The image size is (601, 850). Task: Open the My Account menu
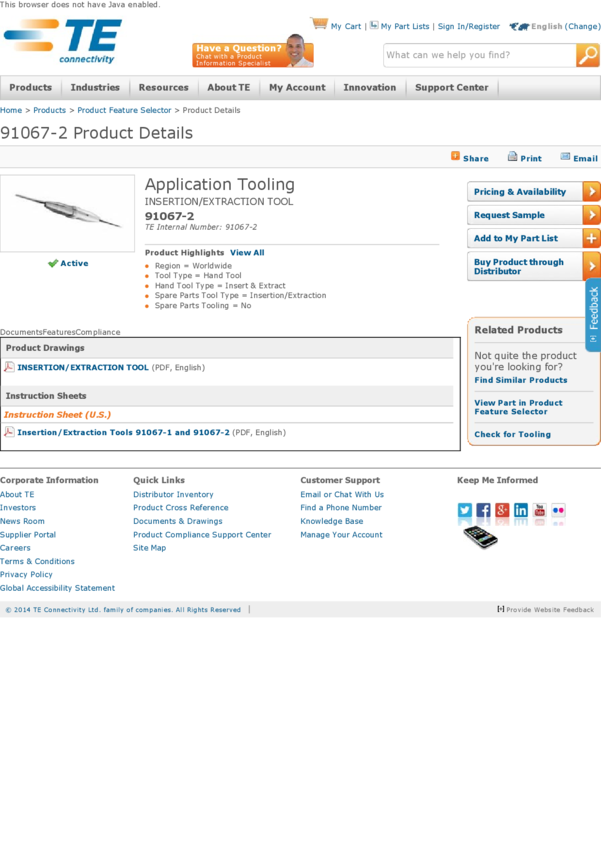[298, 87]
